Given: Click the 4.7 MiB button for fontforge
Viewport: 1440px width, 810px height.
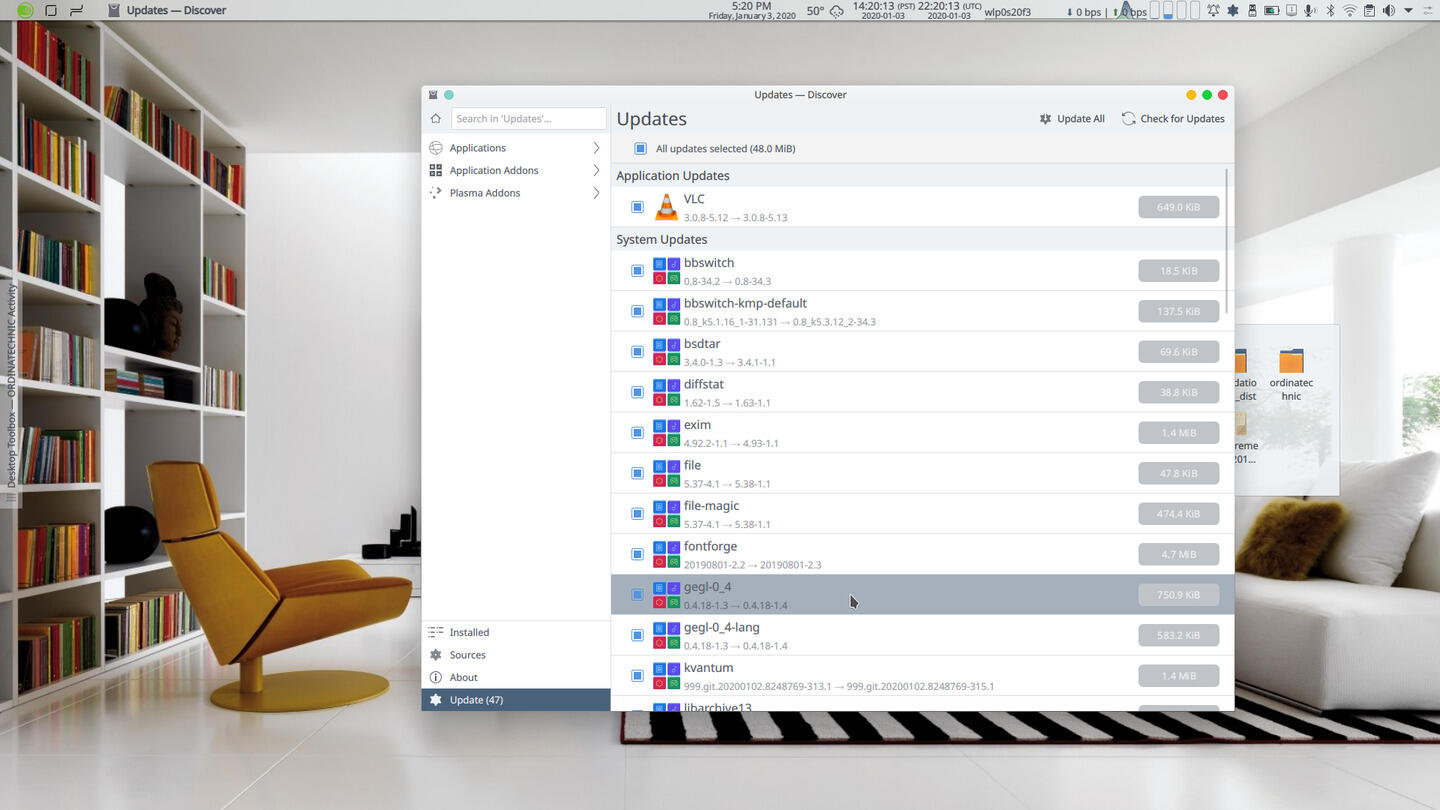Looking at the screenshot, I should click(1178, 554).
